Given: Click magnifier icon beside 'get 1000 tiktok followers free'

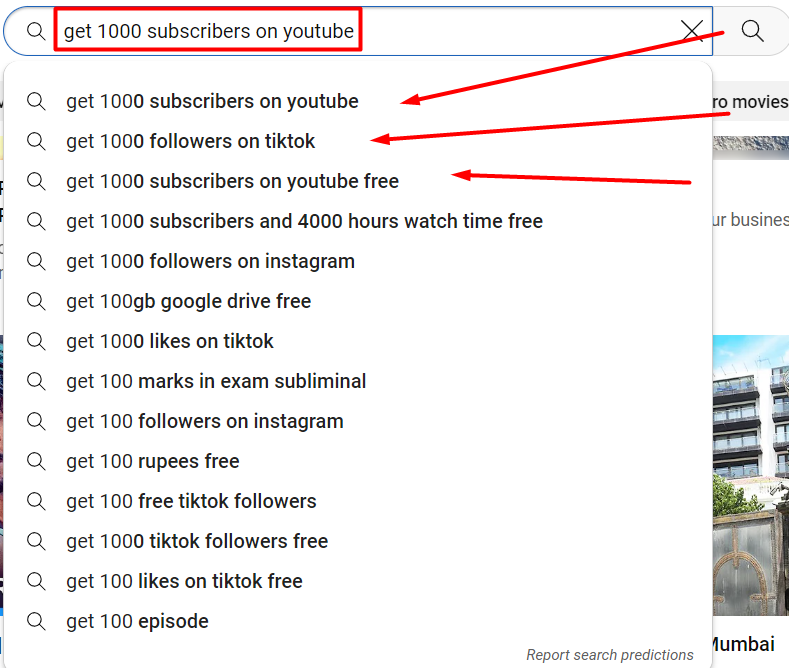Looking at the screenshot, I should click(x=36, y=541).
